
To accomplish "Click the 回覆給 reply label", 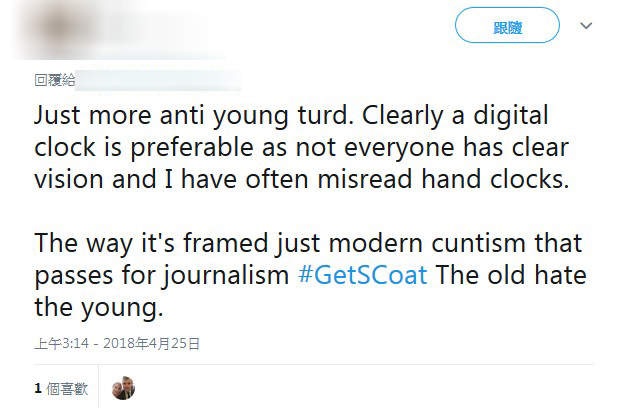I will [55, 78].
